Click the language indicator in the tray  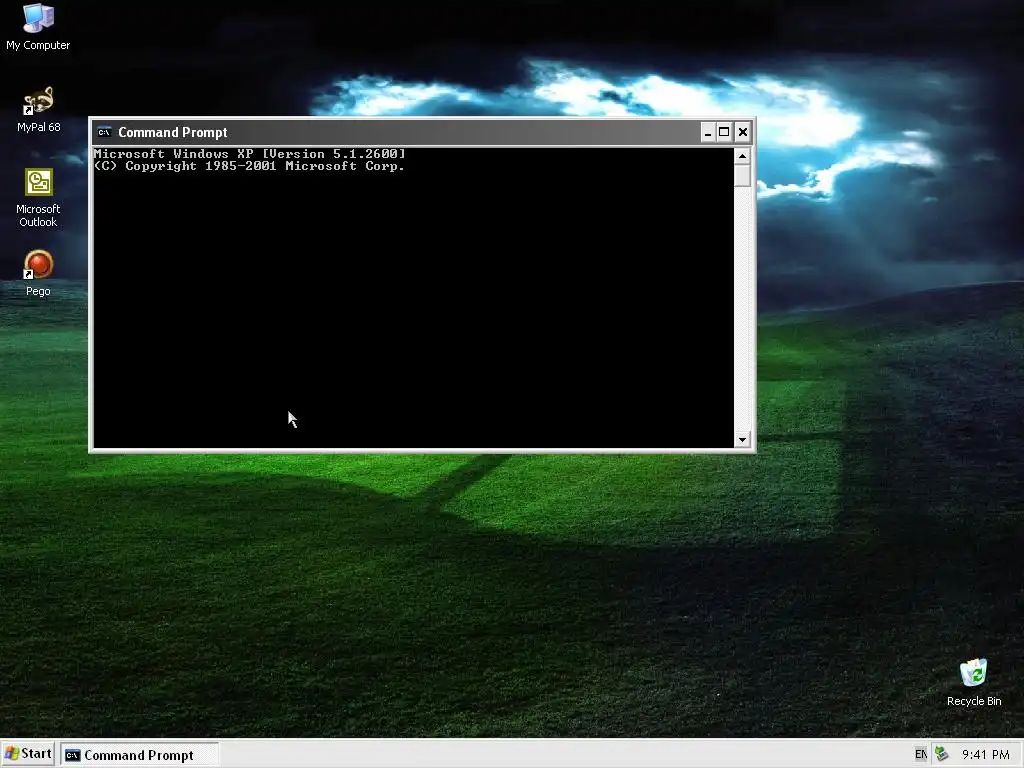tap(921, 755)
